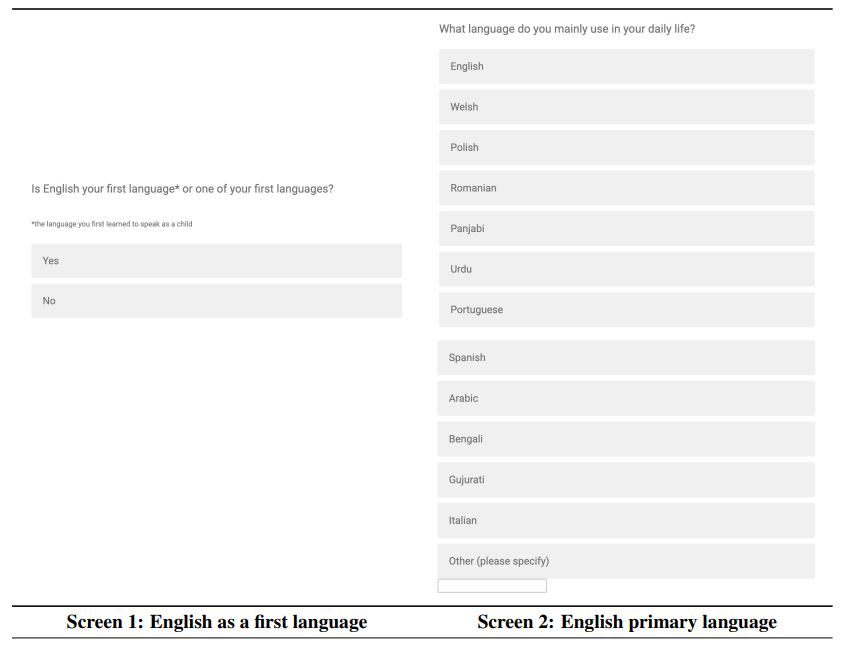Select the No answer option
The width and height of the screenshot is (842, 648).
pyautogui.click(x=216, y=301)
